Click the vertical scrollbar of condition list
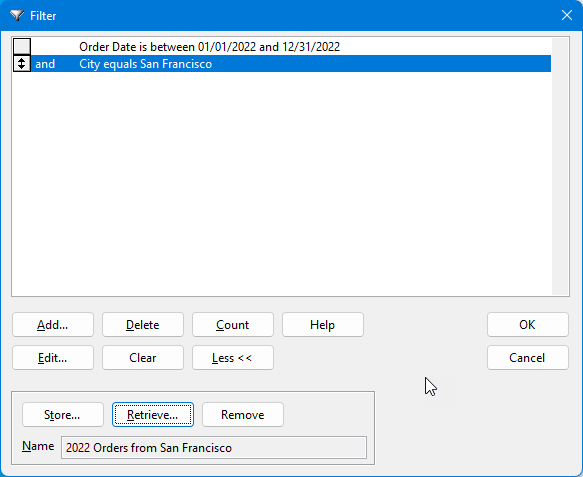 [560, 166]
